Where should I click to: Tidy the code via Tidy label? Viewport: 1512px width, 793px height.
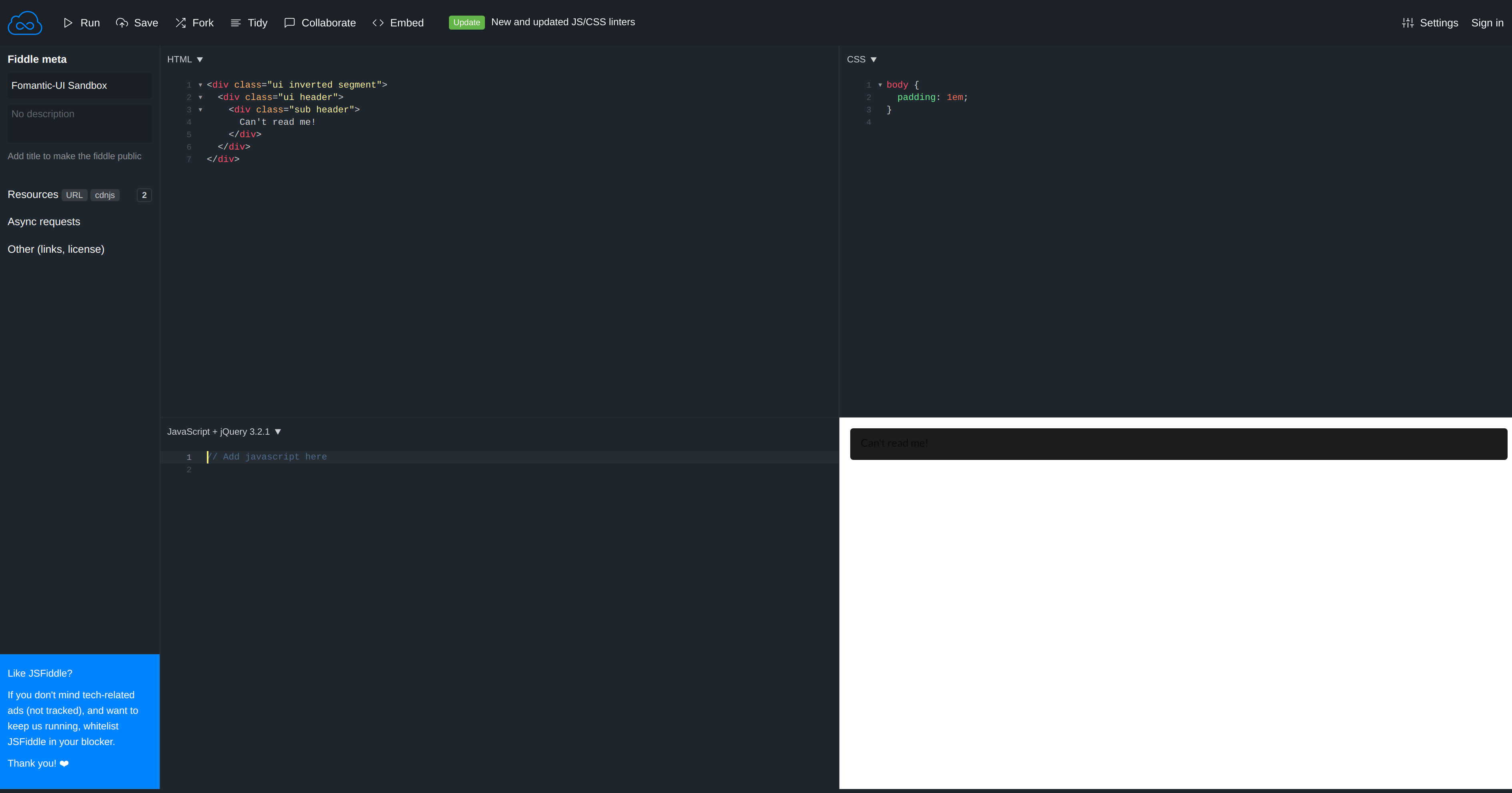pos(258,23)
